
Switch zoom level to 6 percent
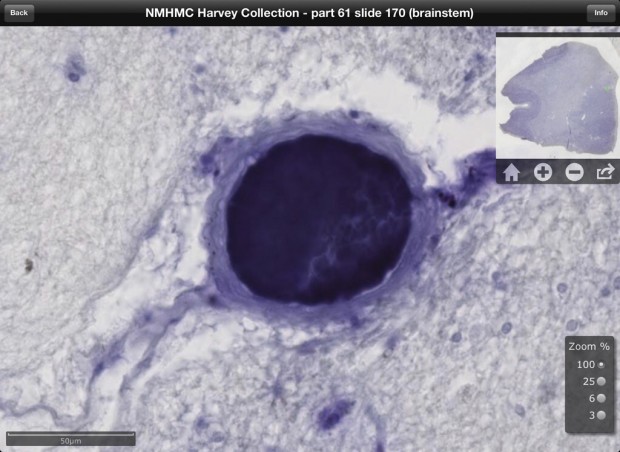(601, 399)
